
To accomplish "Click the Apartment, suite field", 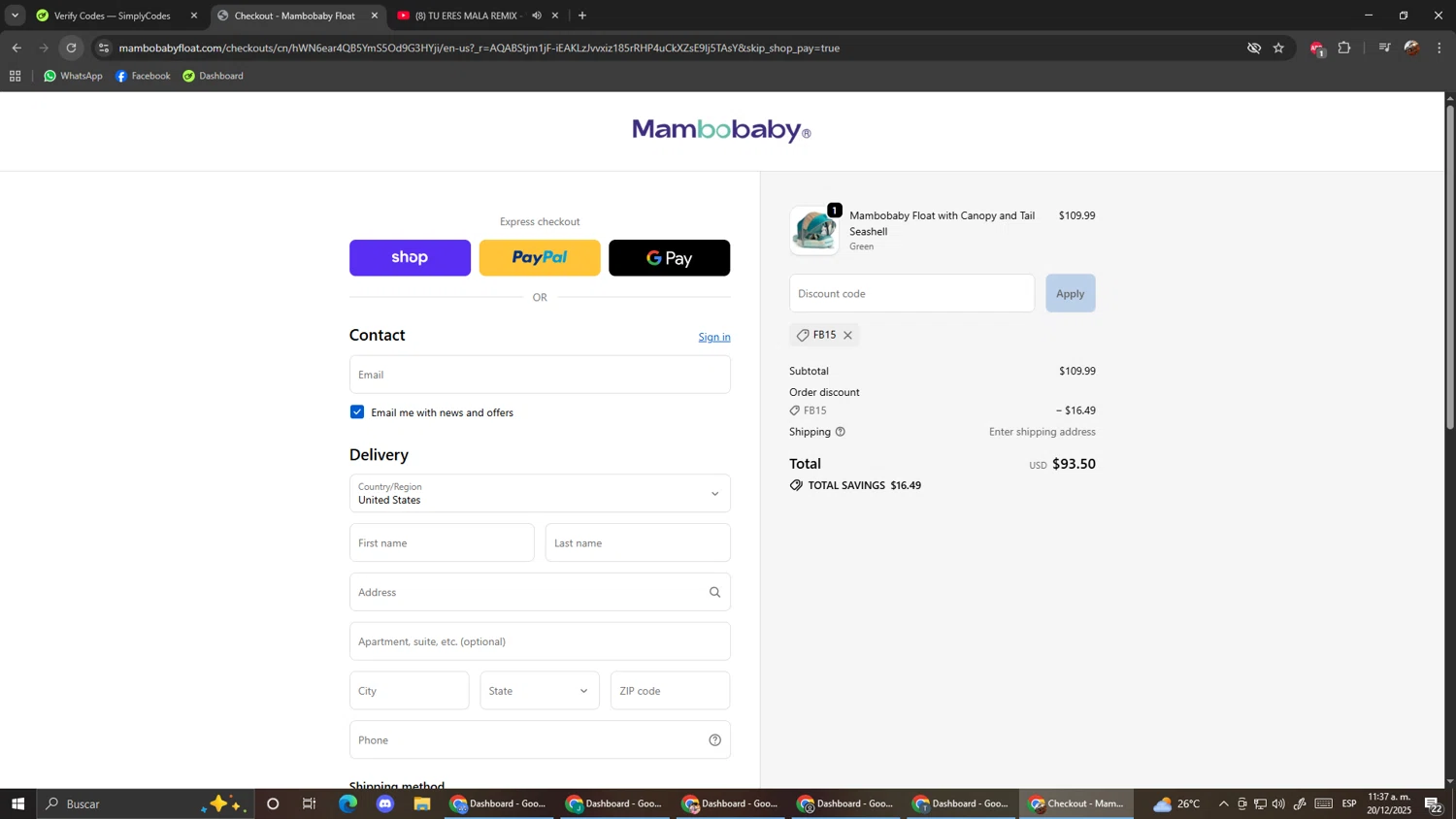I will [540, 642].
